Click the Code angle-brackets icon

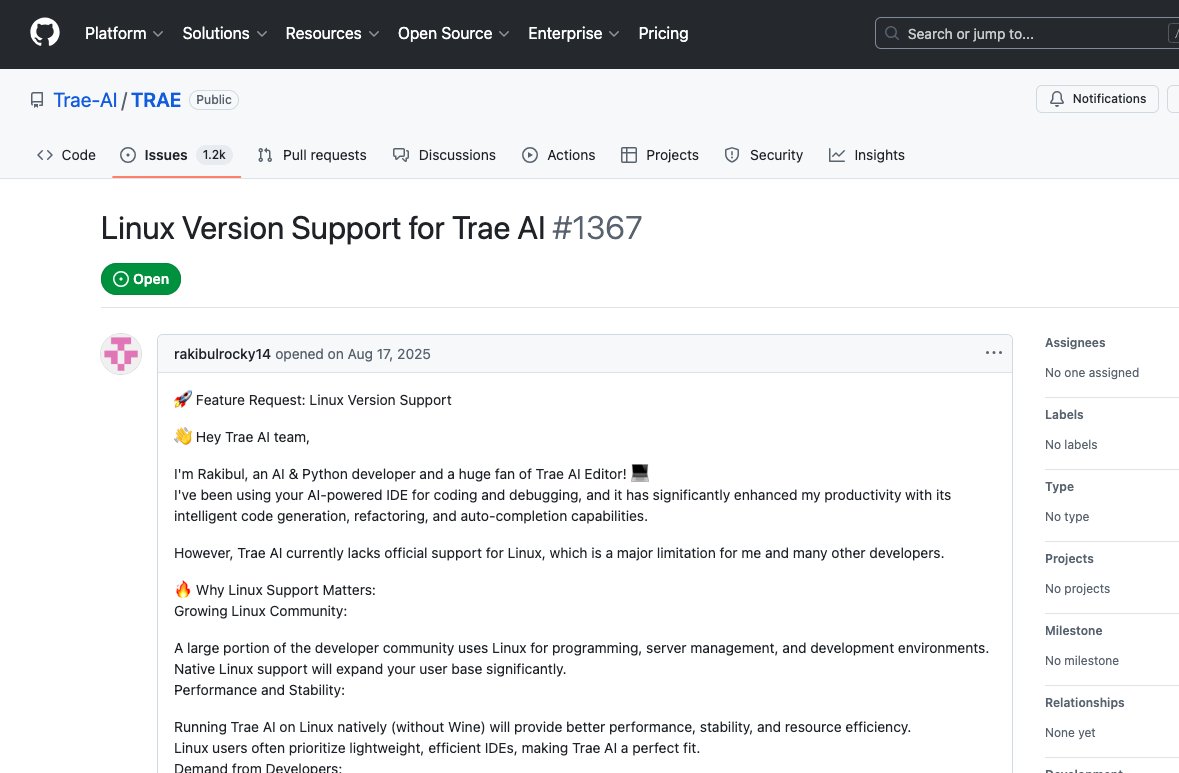tap(44, 155)
